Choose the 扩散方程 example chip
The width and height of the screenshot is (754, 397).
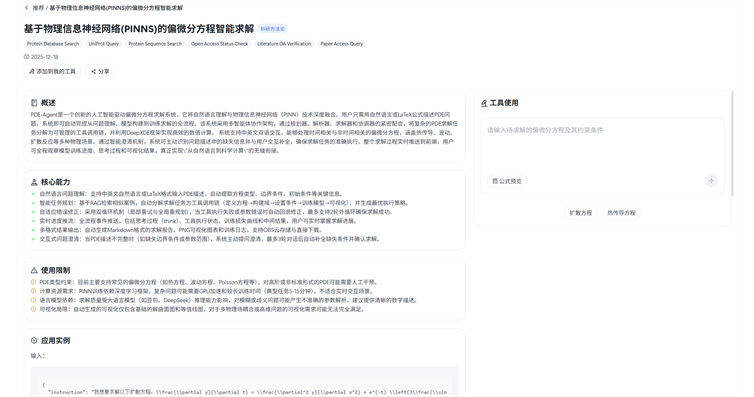pyautogui.click(x=580, y=212)
